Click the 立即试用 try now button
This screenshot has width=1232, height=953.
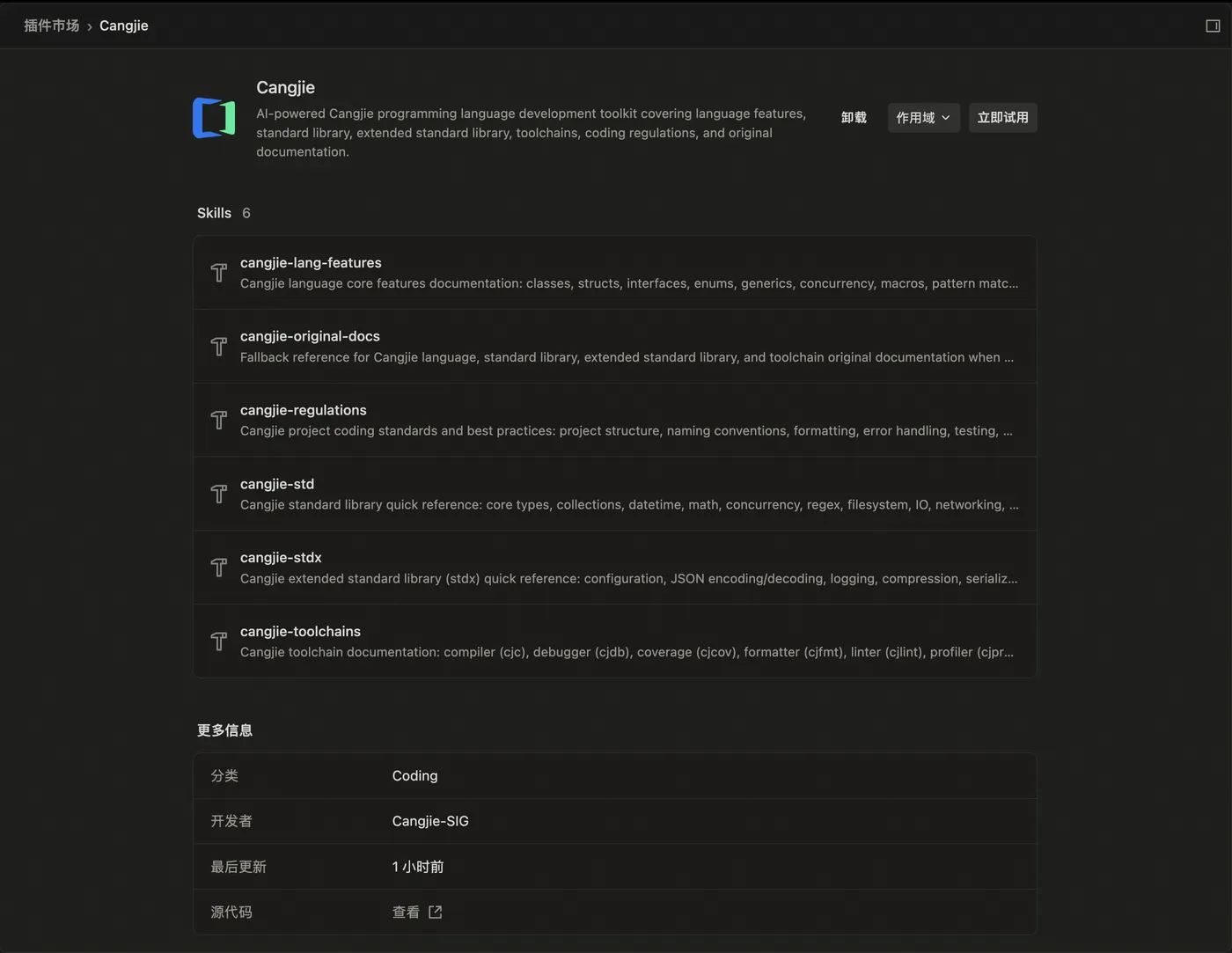point(1002,118)
